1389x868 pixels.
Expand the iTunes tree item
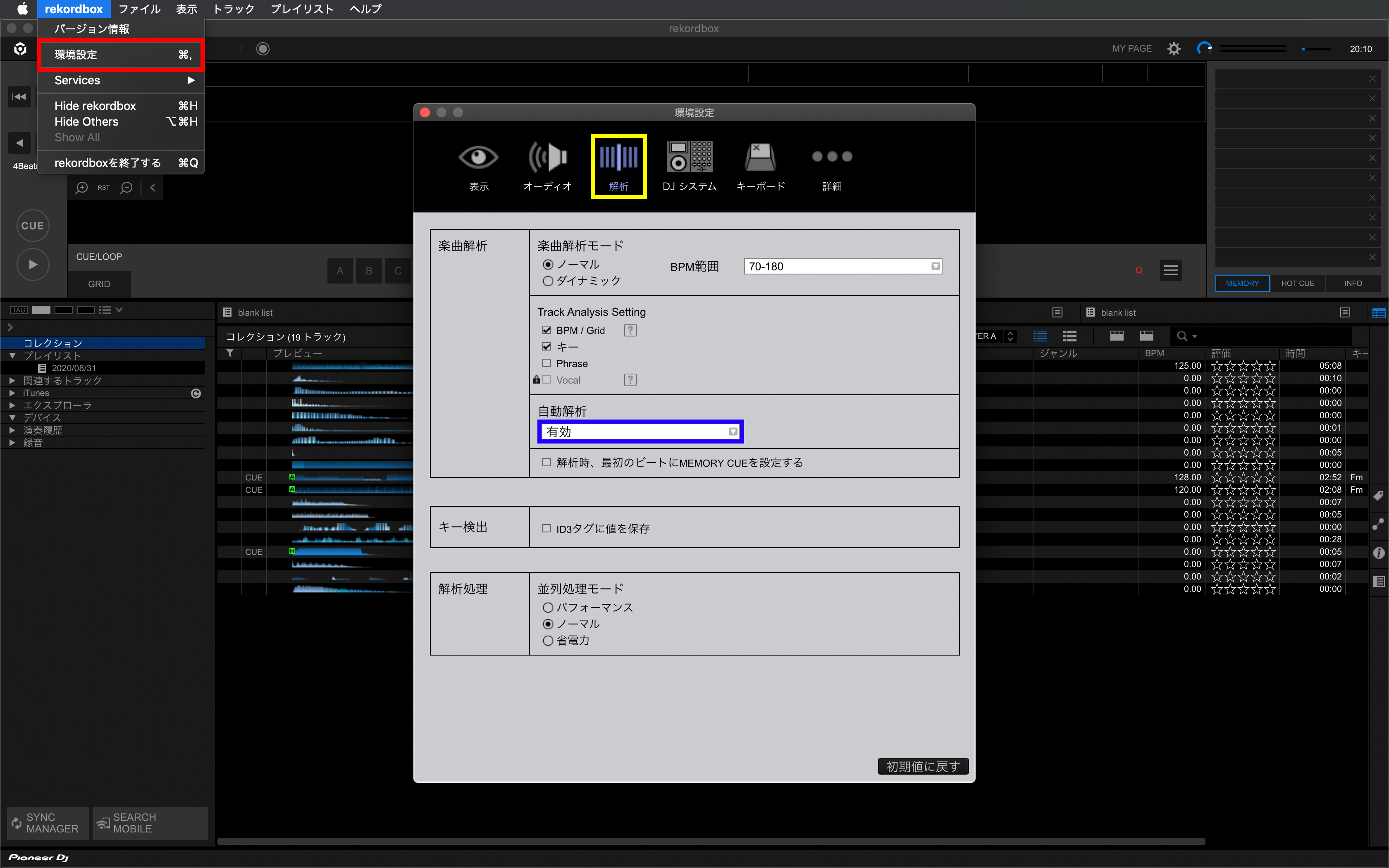point(12,393)
